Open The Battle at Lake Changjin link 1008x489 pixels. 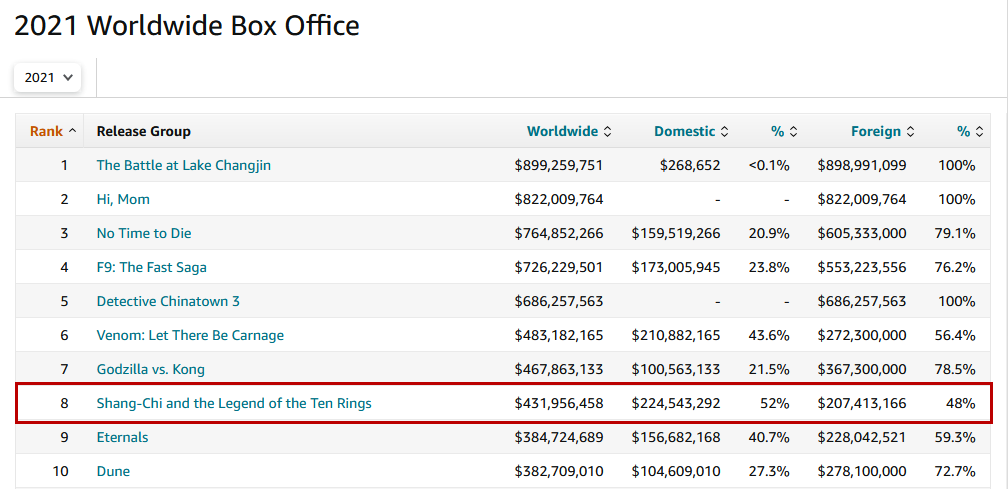(183, 165)
